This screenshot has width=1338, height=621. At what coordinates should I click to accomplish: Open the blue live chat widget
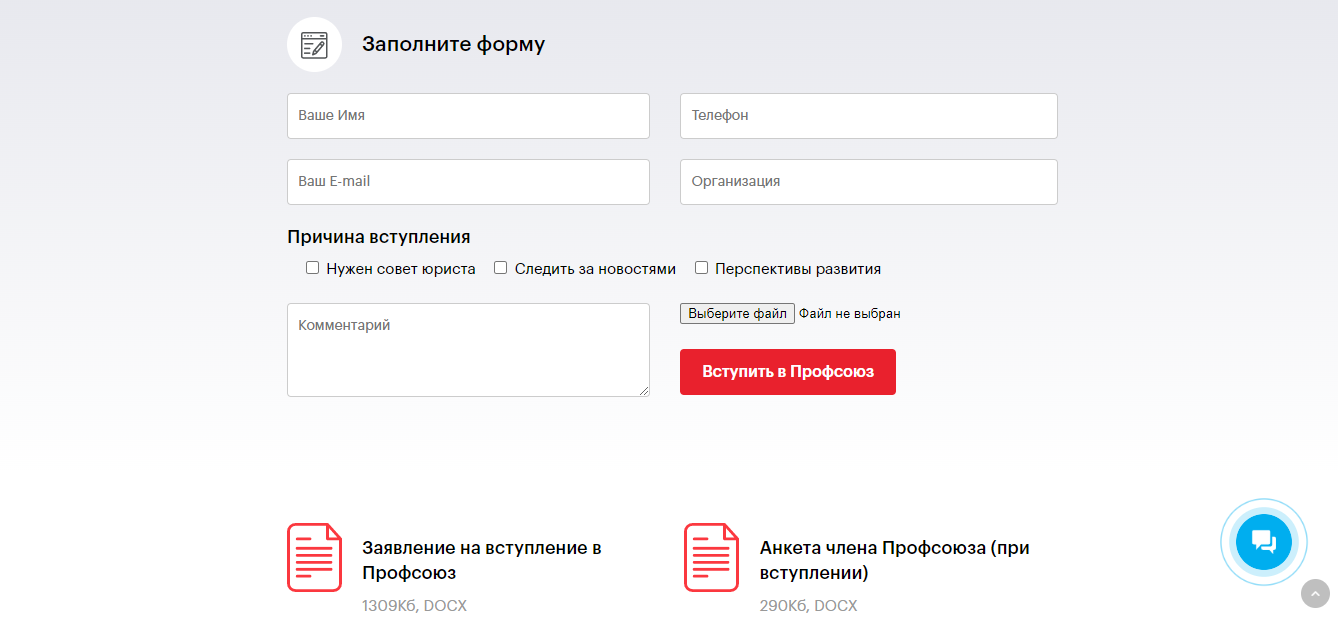tap(1263, 541)
